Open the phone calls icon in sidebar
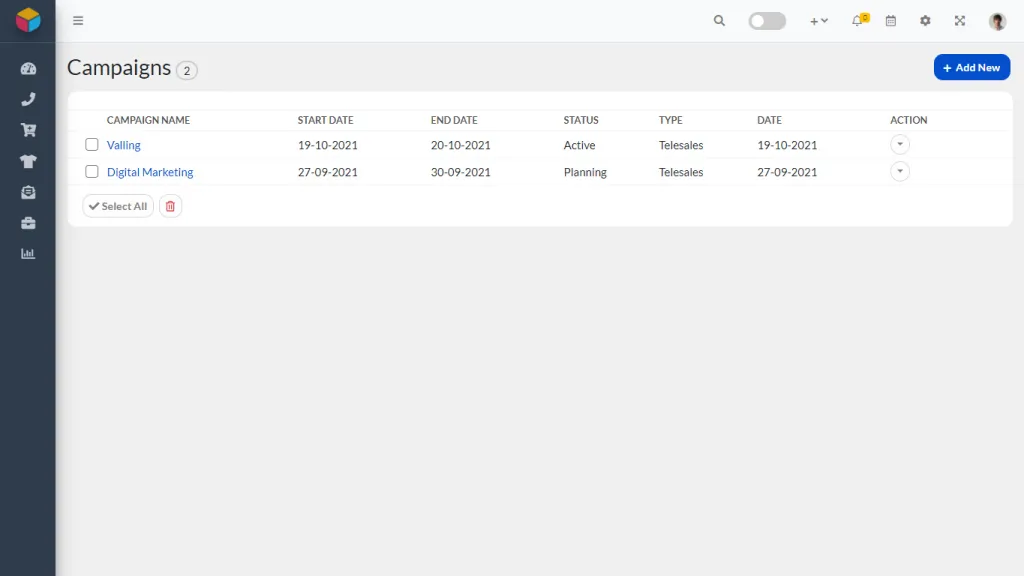 pyautogui.click(x=28, y=99)
